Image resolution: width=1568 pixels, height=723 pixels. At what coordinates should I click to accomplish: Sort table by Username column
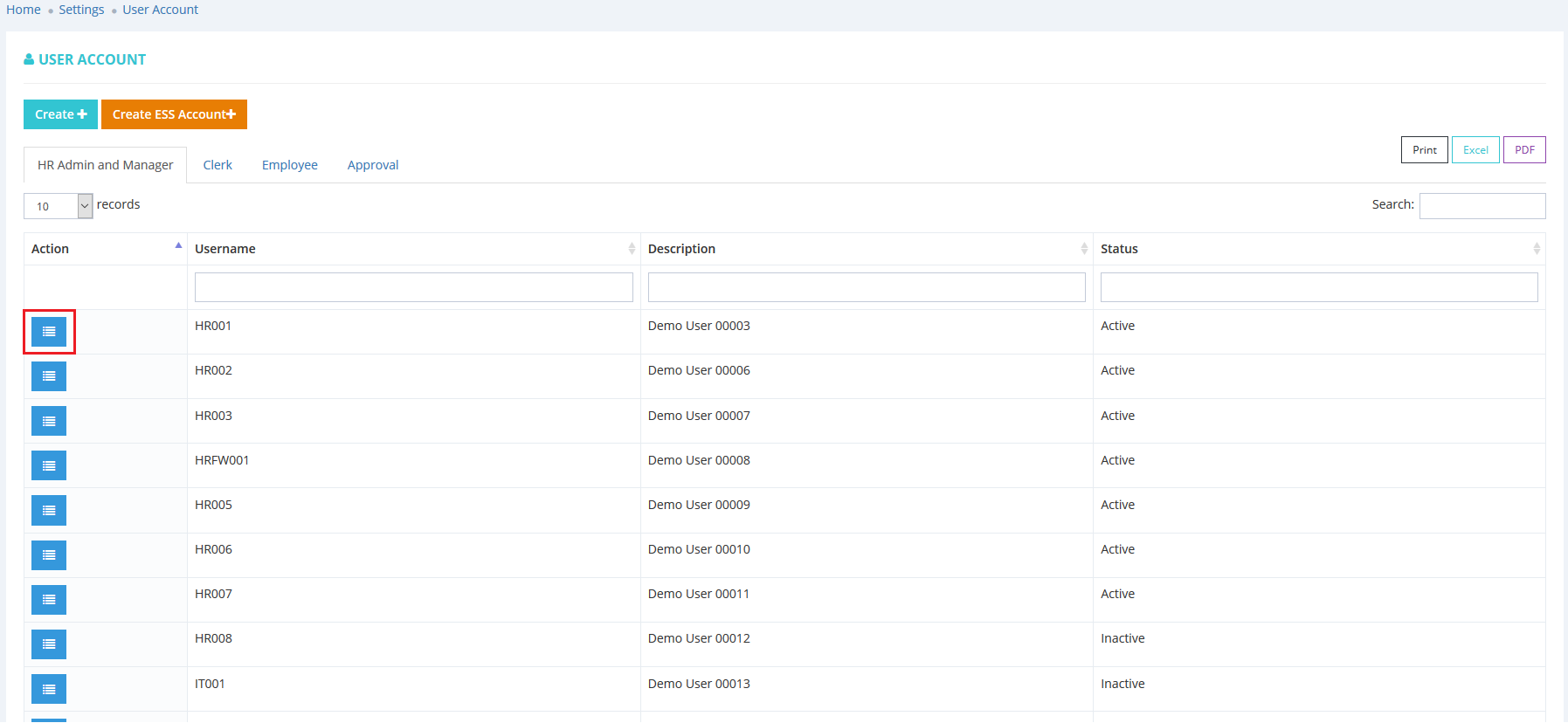click(412, 249)
